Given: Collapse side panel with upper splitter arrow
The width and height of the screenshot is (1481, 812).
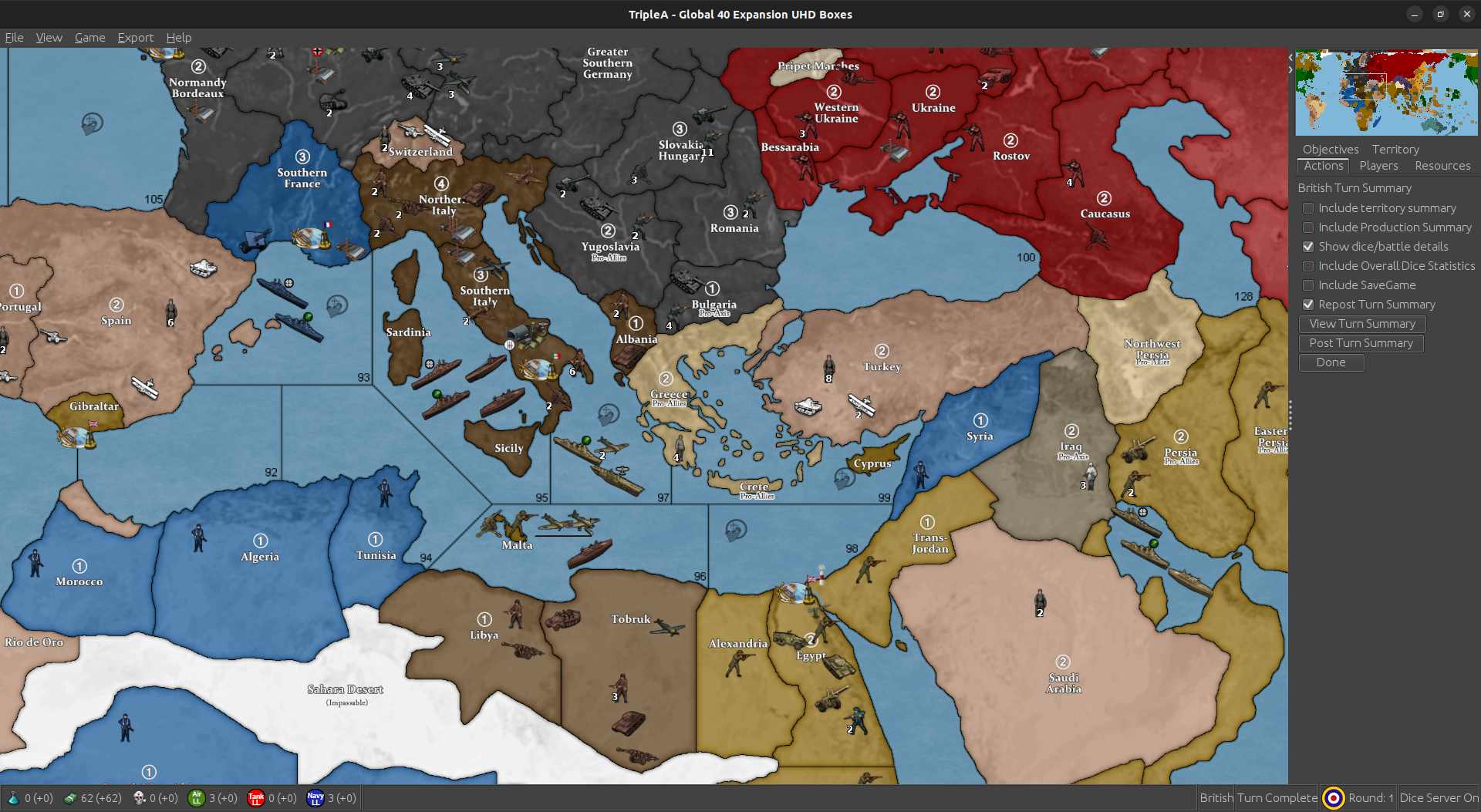Looking at the screenshot, I should coord(1290,57).
